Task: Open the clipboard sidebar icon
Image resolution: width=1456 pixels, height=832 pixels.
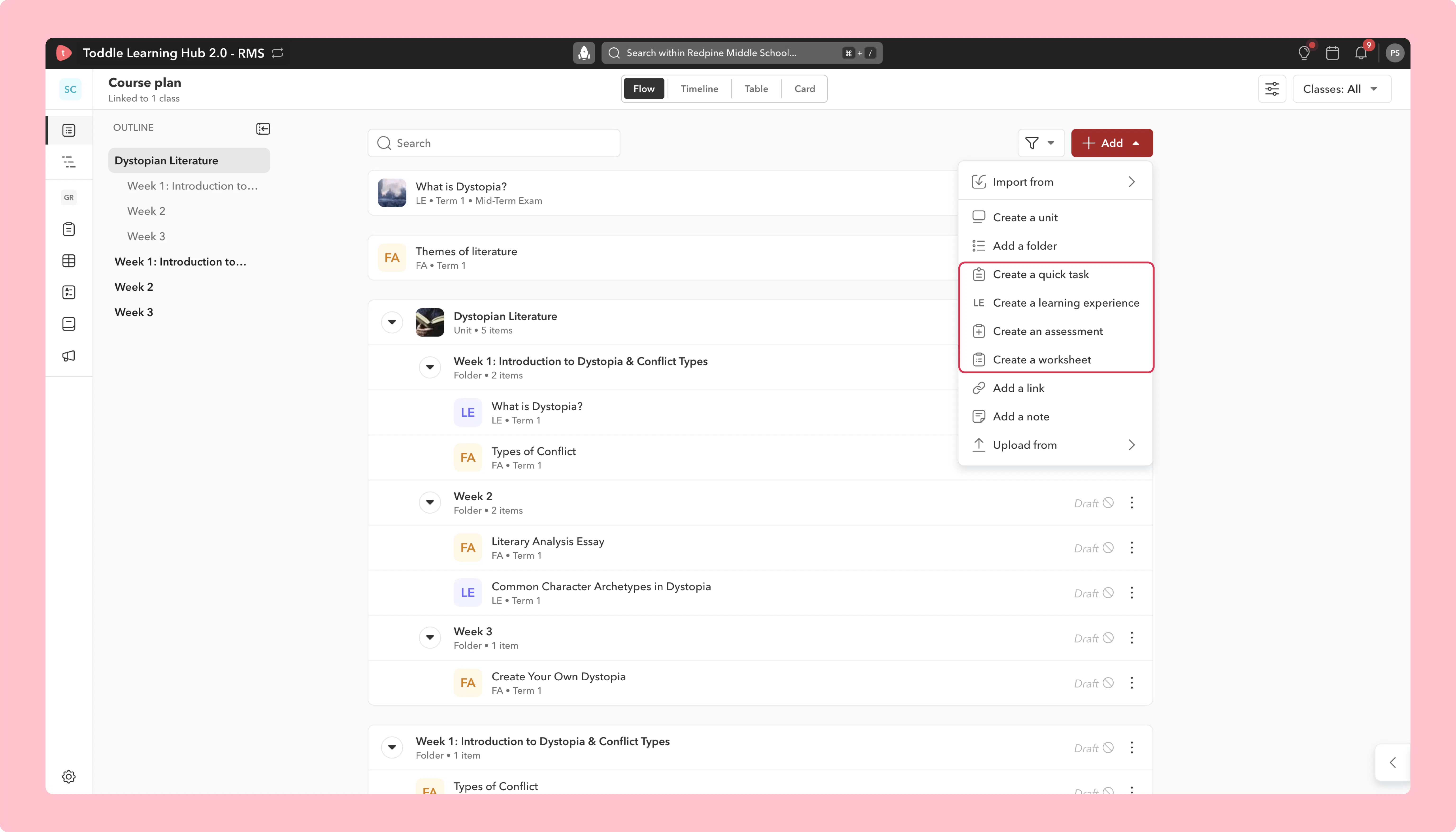Action: [x=68, y=229]
